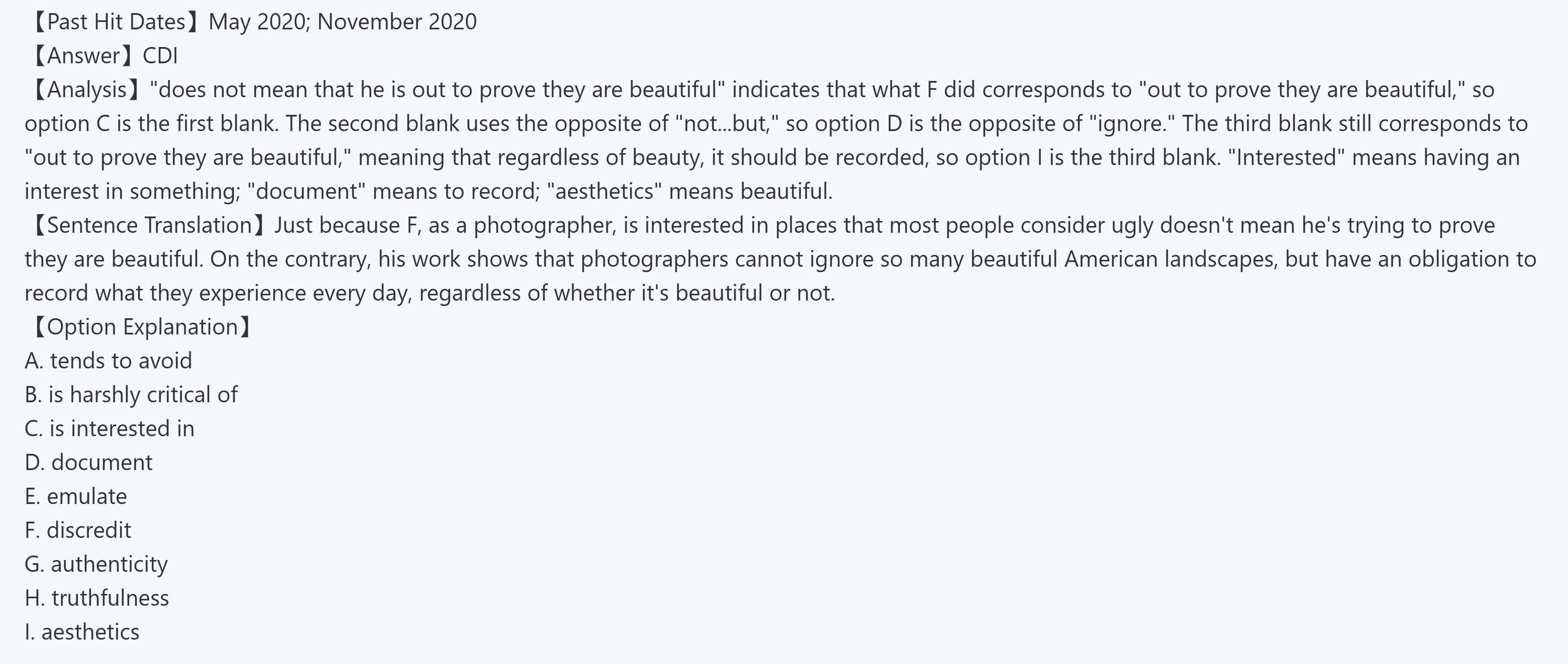Click the date text May 2020
Viewport: 1568px width, 664px height.
pos(255,22)
